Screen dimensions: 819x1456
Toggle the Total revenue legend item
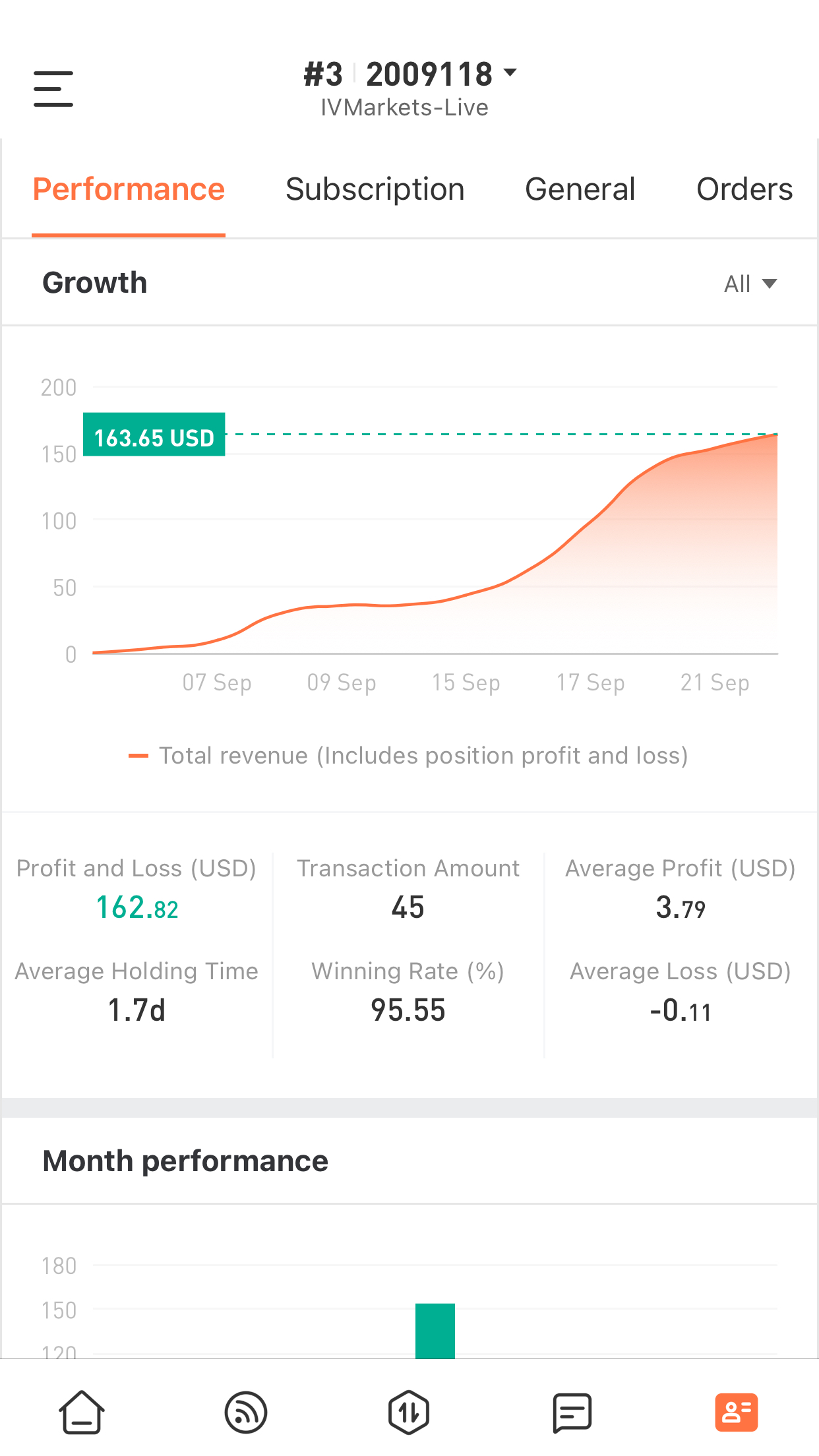point(409,756)
